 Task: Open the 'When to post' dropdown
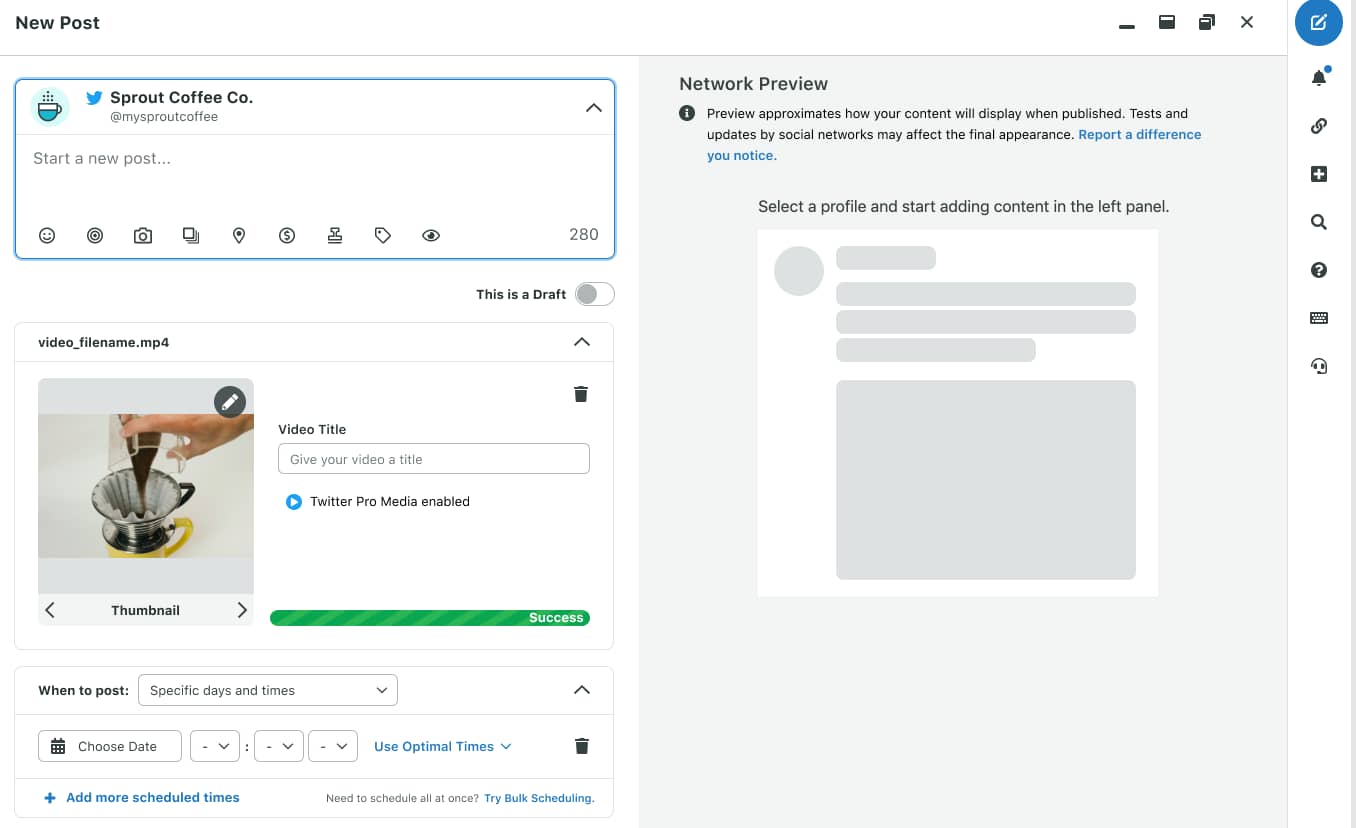[267, 690]
